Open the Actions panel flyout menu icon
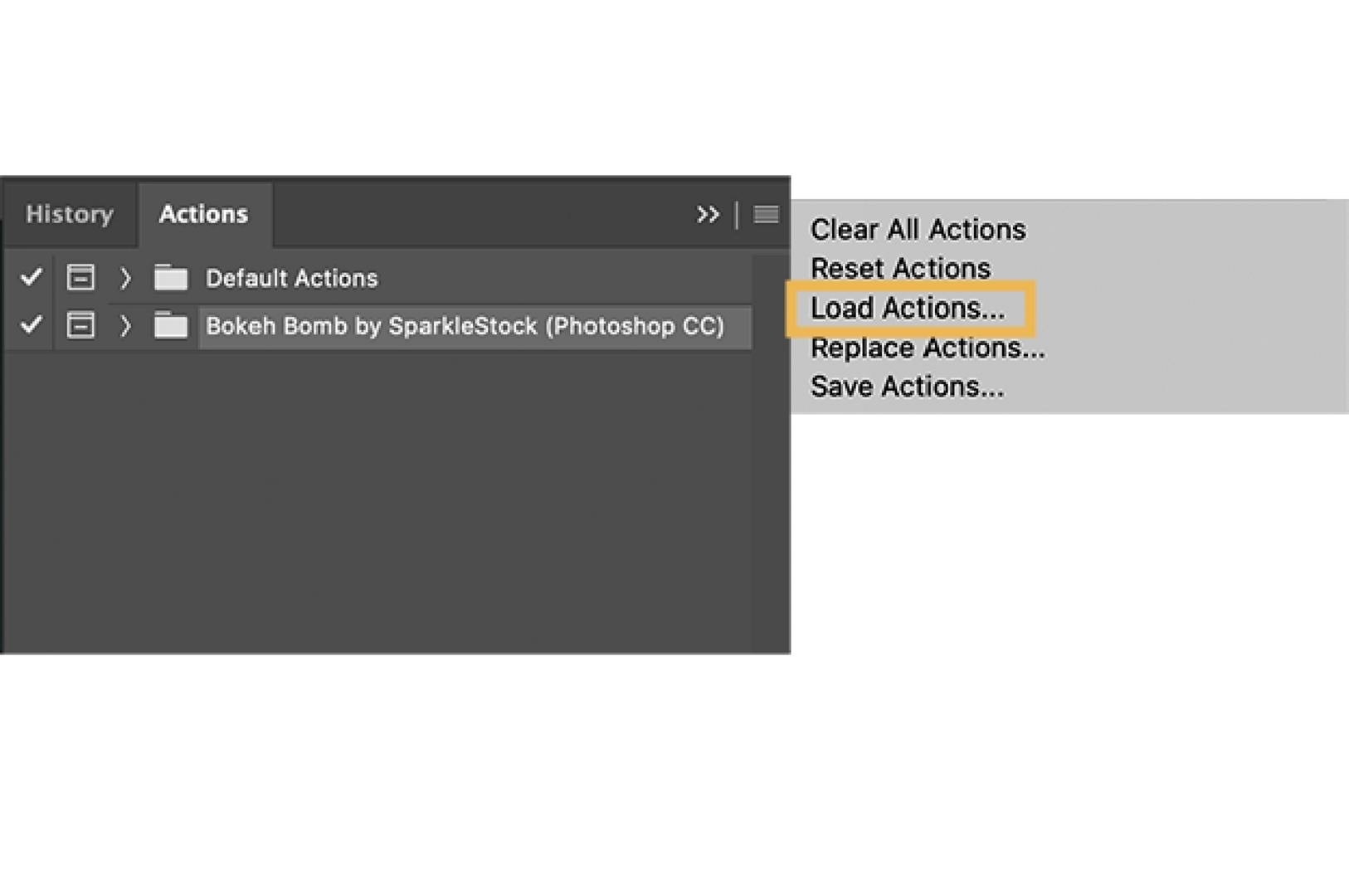 click(x=766, y=215)
